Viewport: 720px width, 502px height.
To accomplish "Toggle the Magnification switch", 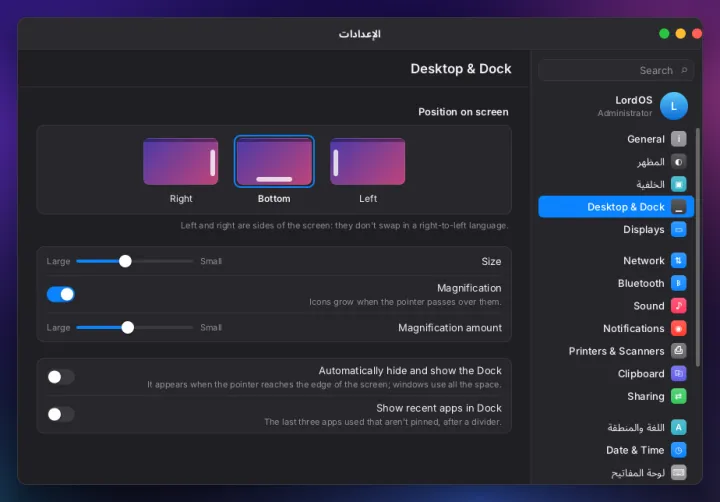I will 61,294.
